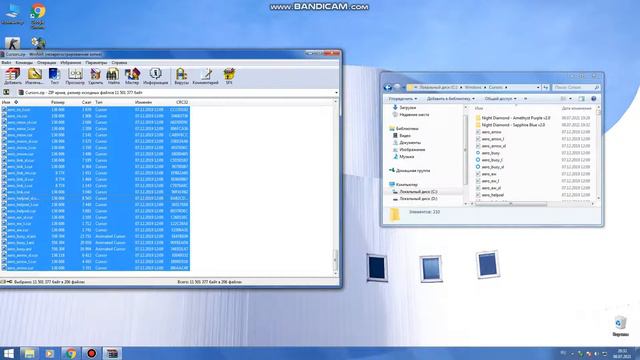Open the Избранное menu in WinRAR
Image resolution: width=640 pixels, height=360 pixels.
[71, 63]
